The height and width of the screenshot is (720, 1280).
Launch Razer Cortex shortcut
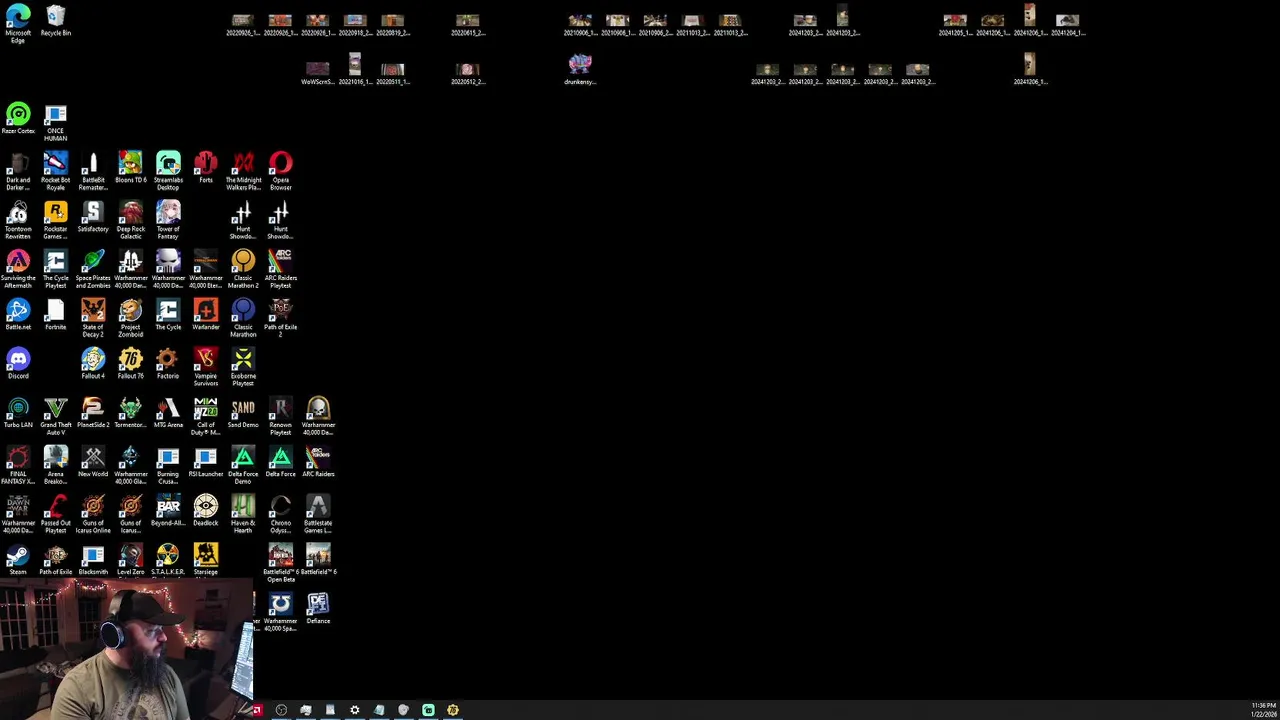pos(18,118)
